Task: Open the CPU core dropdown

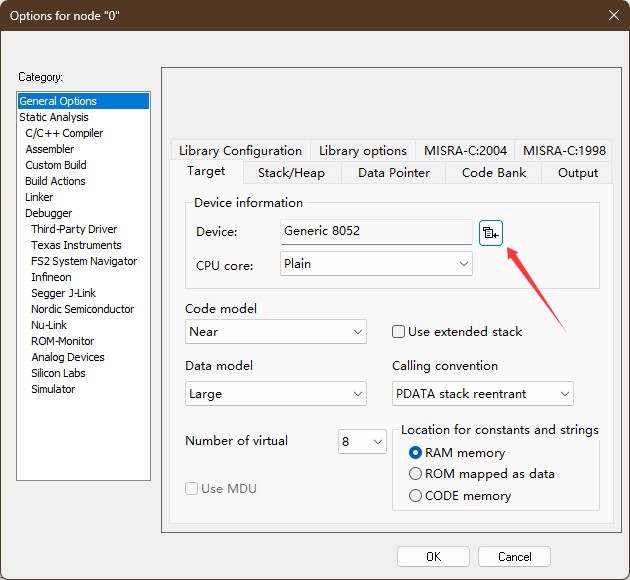Action: (x=376, y=264)
